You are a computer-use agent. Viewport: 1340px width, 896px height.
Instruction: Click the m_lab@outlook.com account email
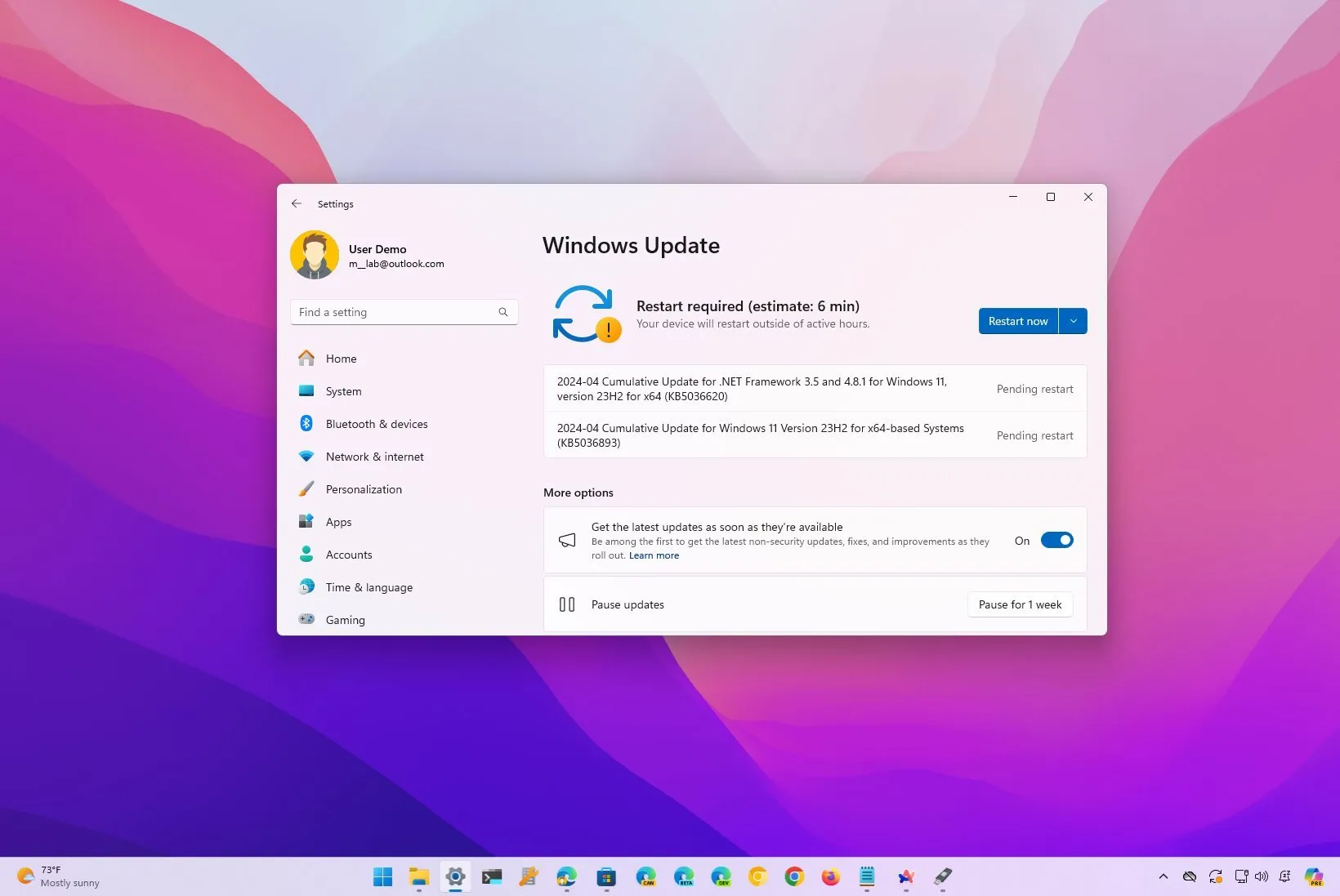396,264
